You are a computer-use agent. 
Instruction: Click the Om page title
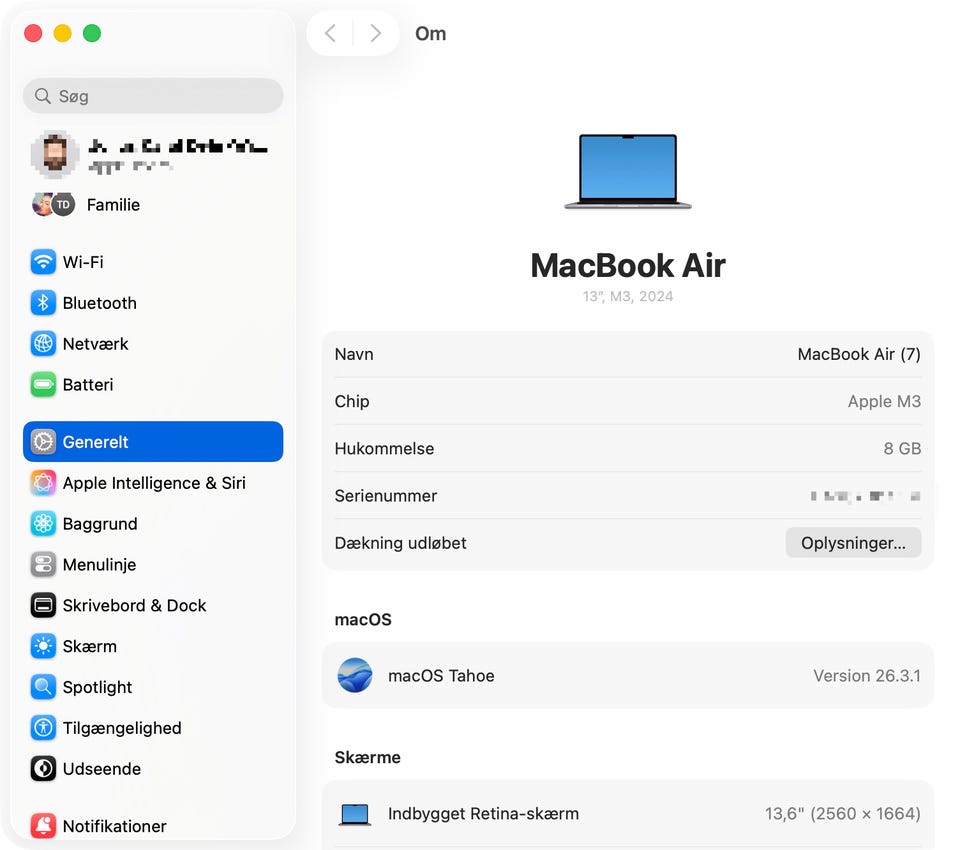point(430,34)
